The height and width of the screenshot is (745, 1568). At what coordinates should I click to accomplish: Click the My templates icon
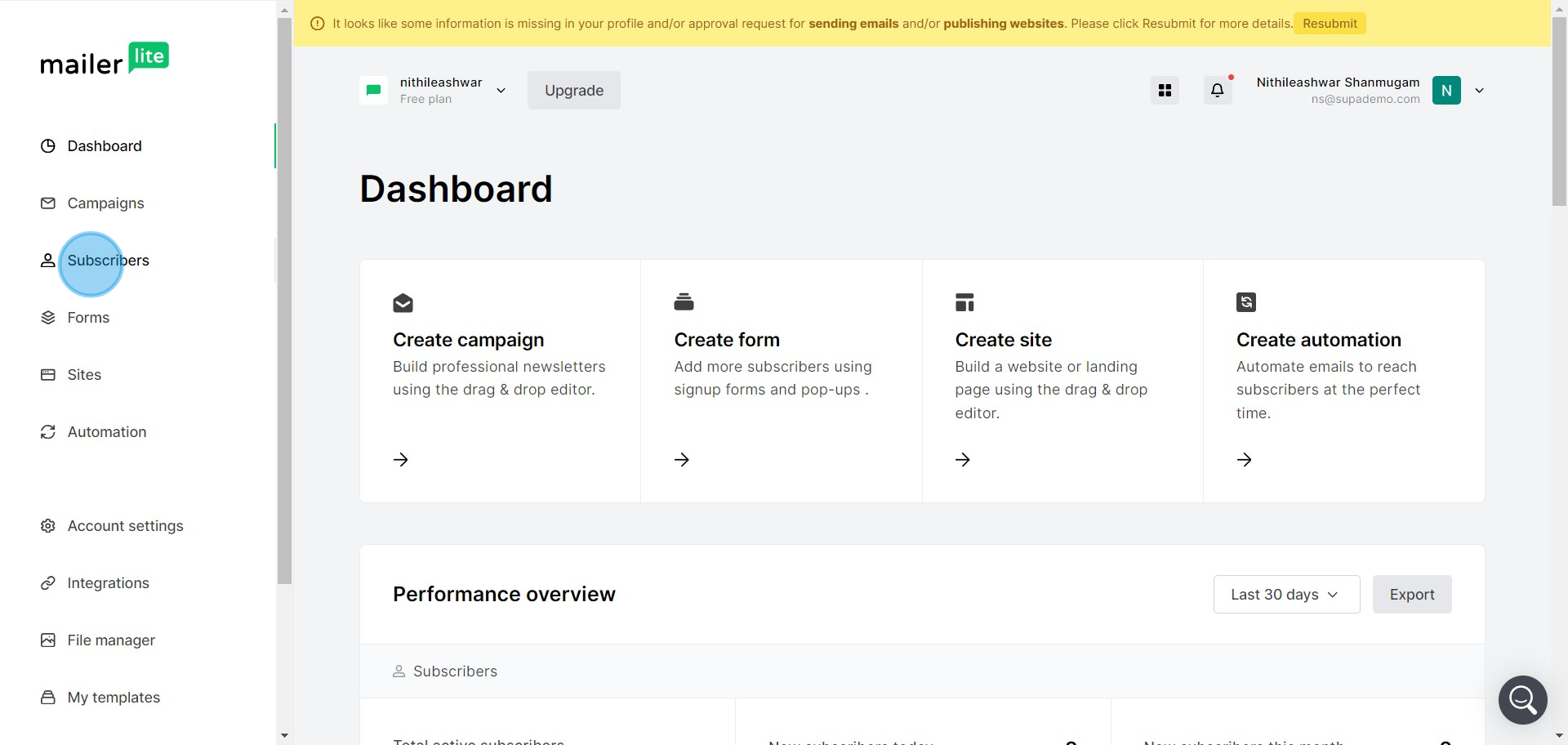coord(48,698)
